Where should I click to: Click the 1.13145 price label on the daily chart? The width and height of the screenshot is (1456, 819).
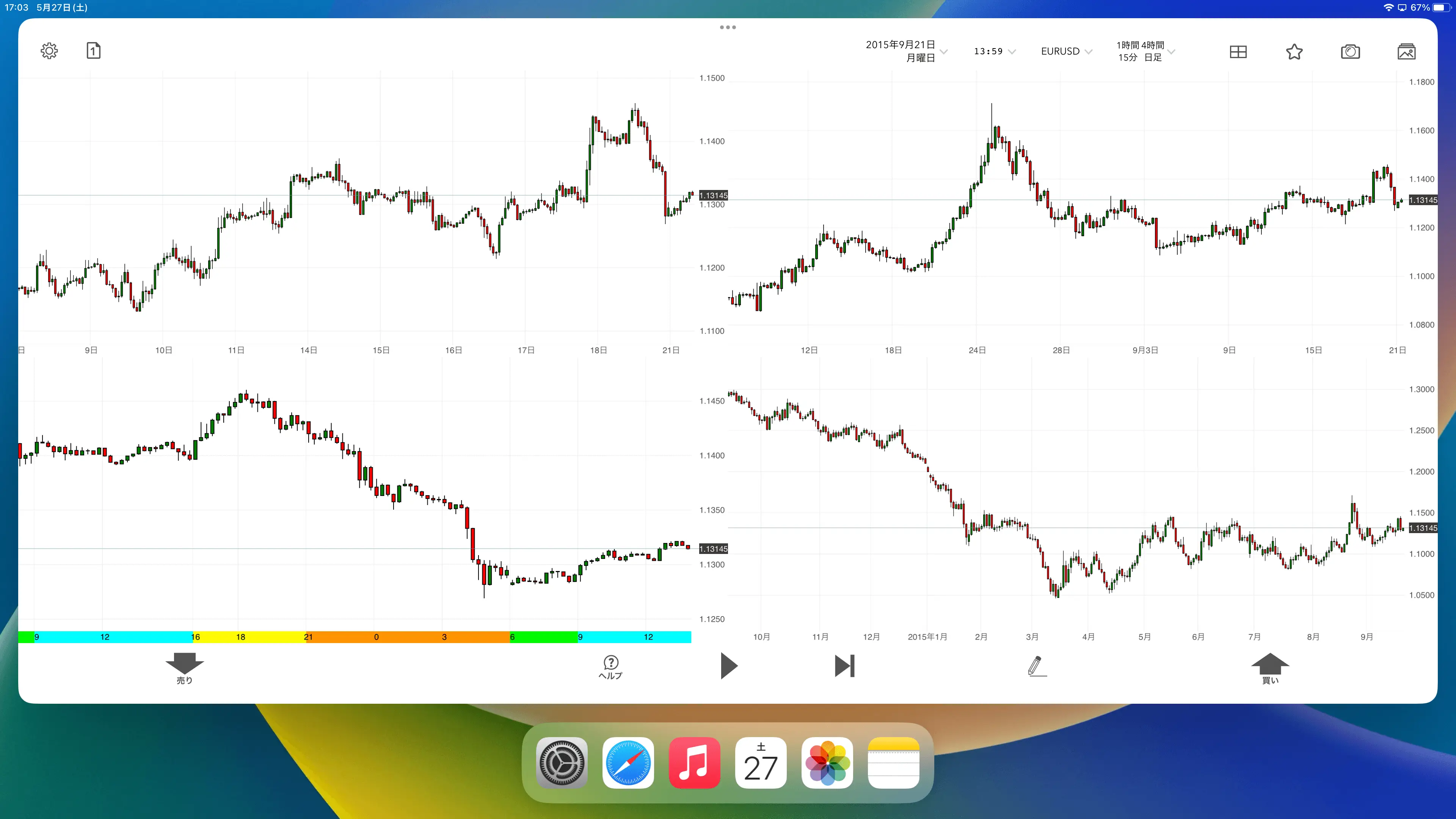1423,528
